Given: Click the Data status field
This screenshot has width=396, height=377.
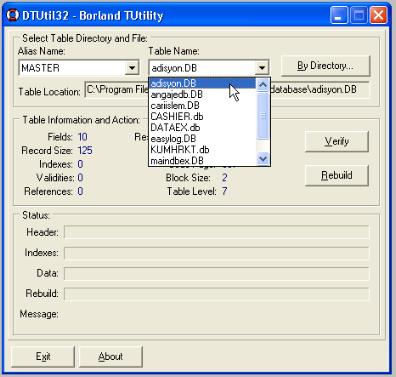Looking at the screenshot, I should pos(217,274).
